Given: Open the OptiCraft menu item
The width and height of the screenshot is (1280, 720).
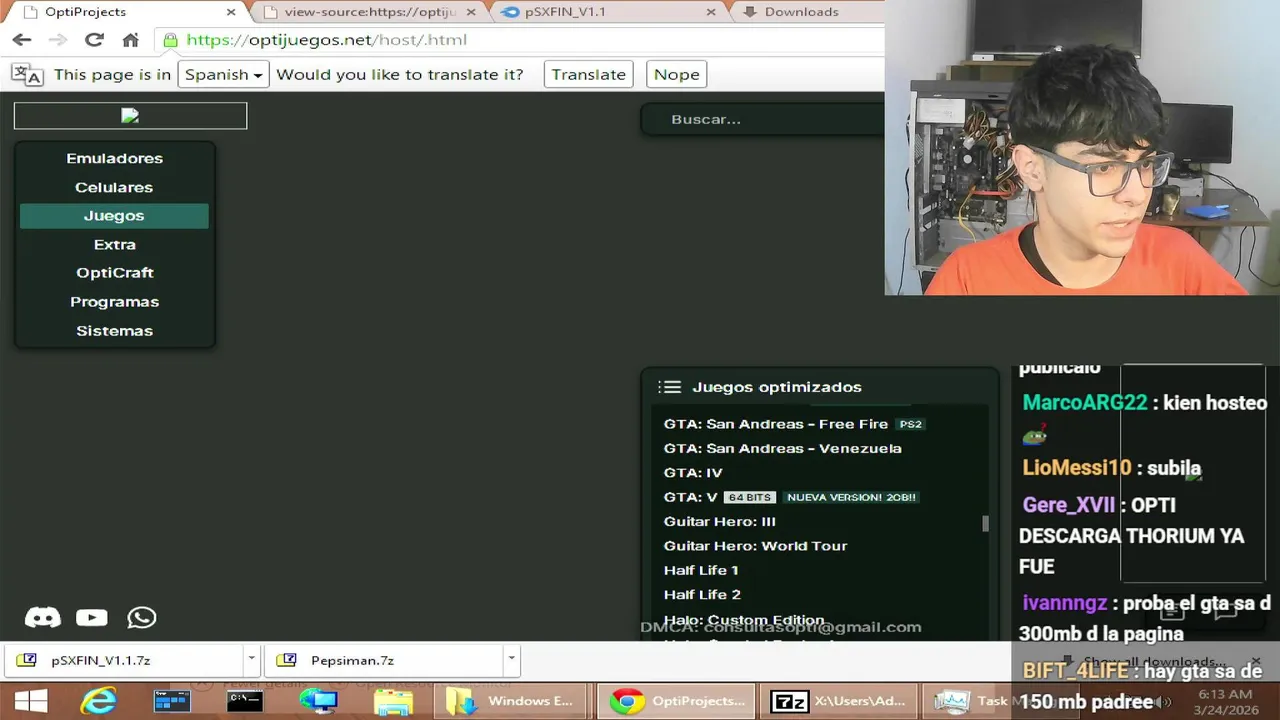Looking at the screenshot, I should pyautogui.click(x=114, y=272).
